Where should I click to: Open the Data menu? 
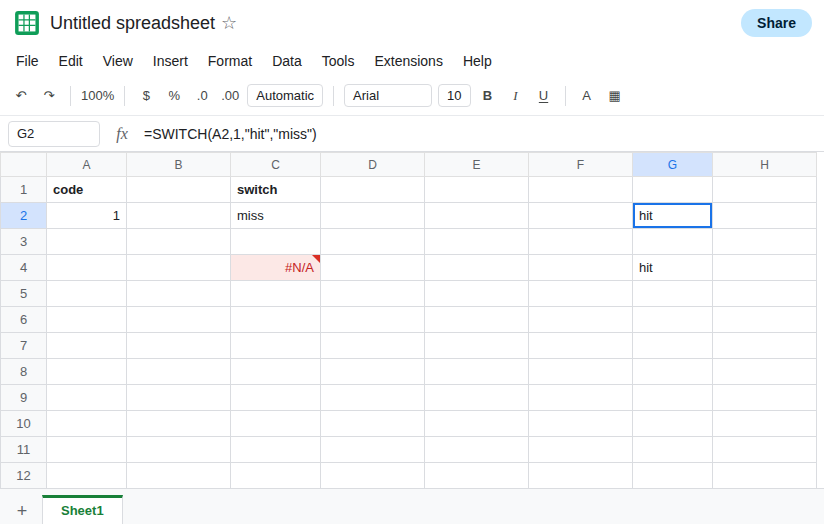(x=287, y=61)
